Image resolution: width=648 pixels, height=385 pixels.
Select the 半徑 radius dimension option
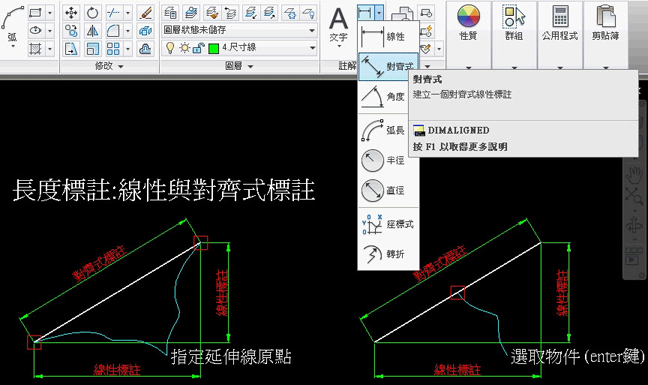point(388,160)
